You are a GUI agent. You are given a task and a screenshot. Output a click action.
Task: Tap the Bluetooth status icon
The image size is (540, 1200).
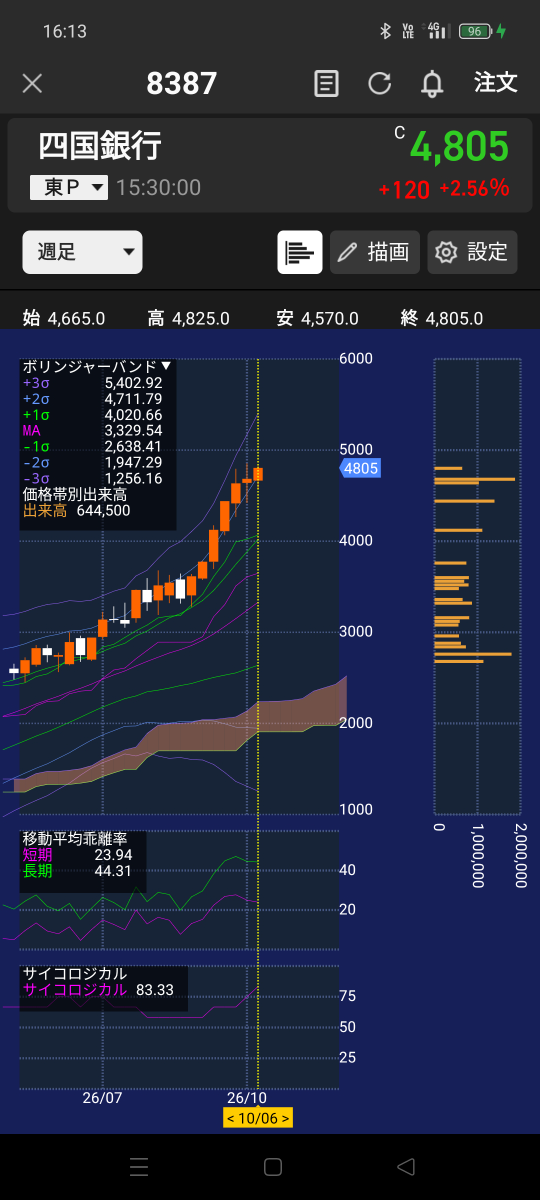point(385,31)
